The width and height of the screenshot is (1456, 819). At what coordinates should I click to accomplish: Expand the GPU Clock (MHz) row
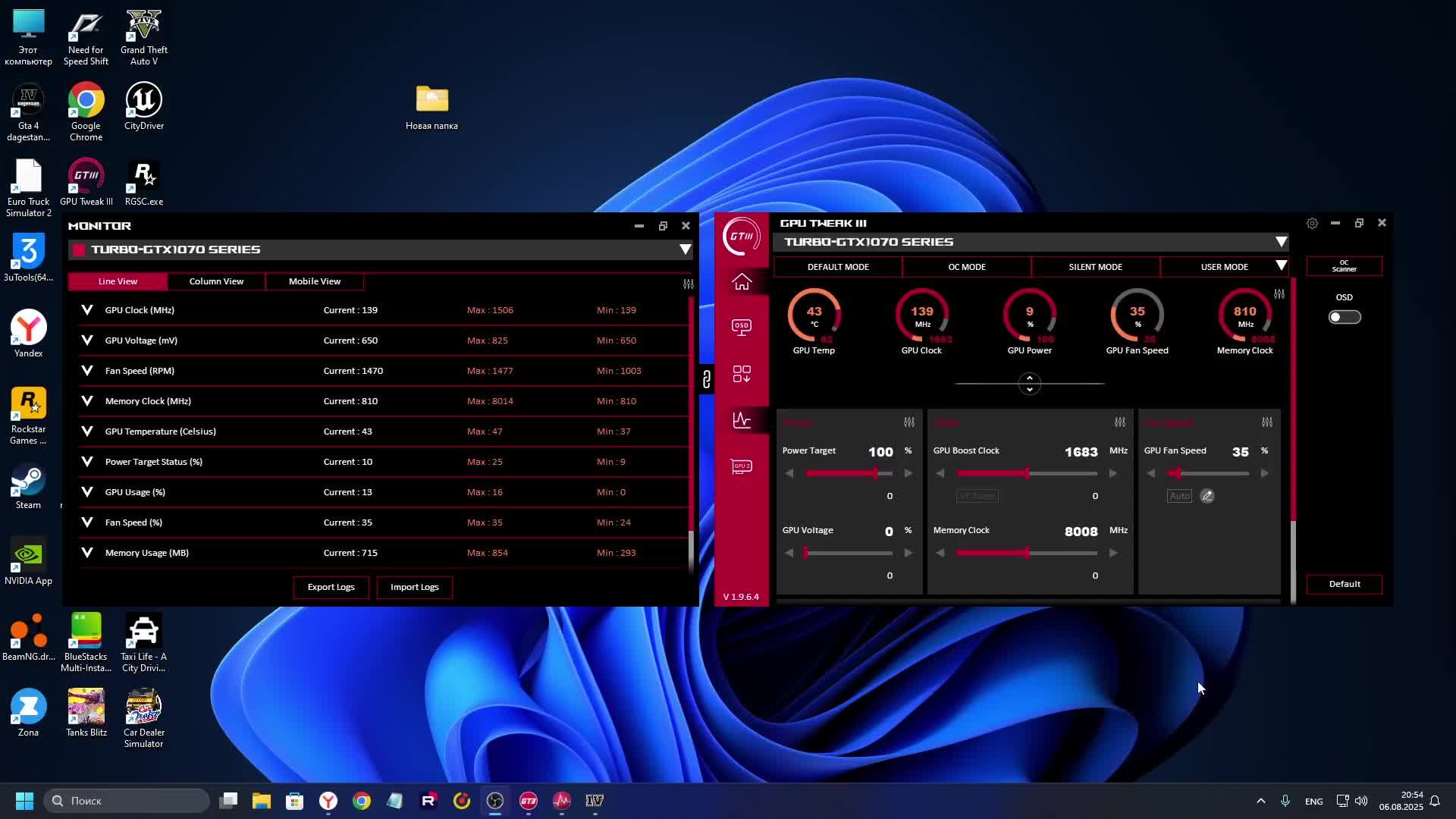(87, 310)
